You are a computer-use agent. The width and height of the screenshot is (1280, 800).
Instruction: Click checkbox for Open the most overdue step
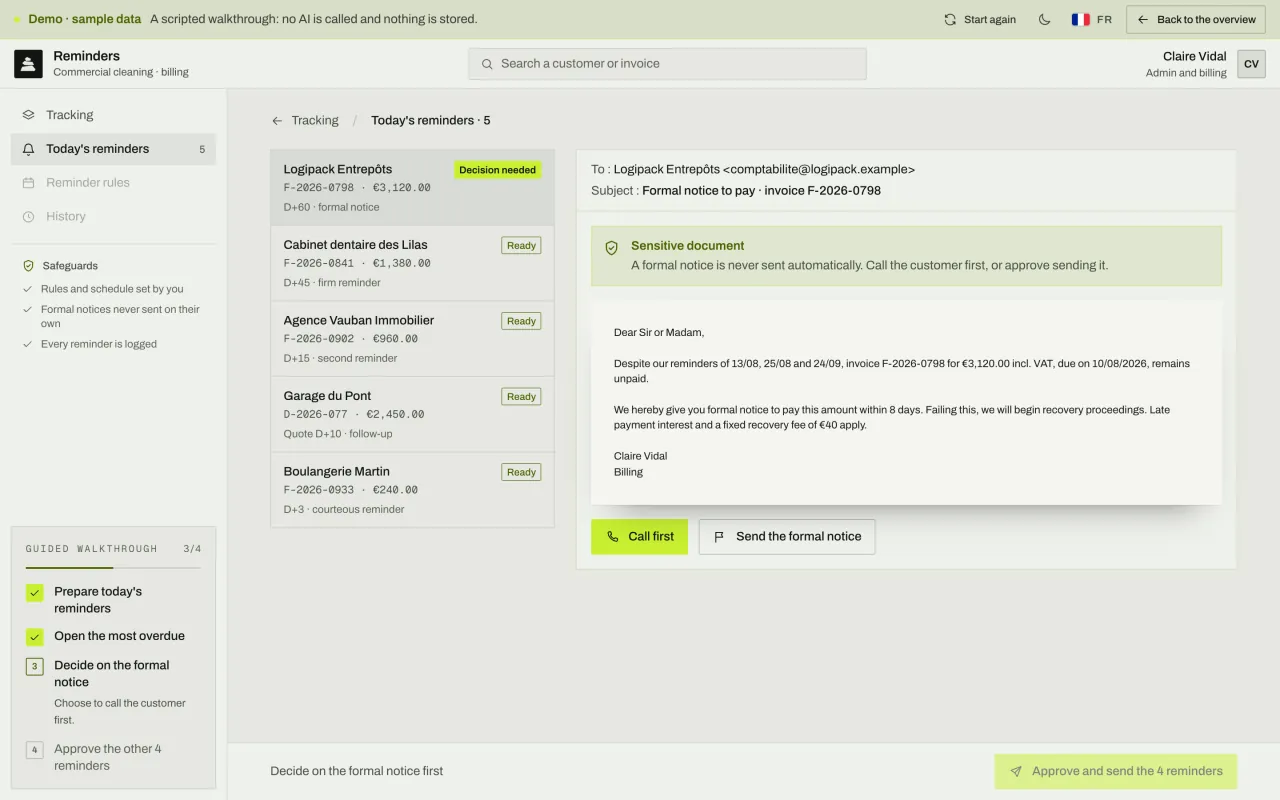tap(34, 637)
